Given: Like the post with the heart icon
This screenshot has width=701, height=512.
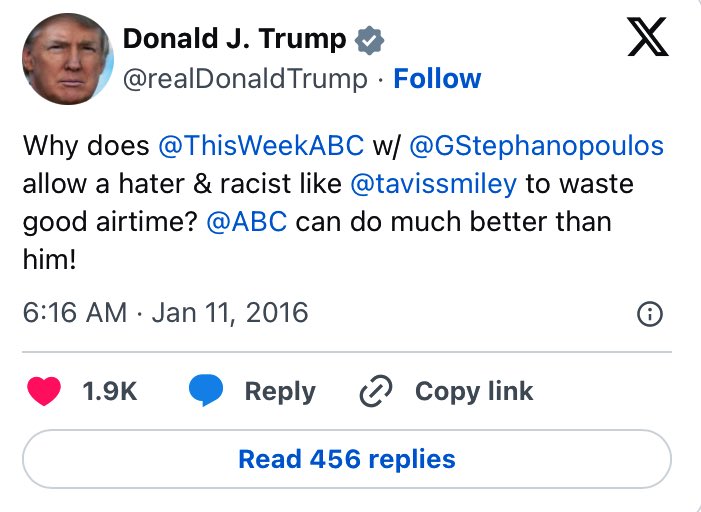Looking at the screenshot, I should click(x=43, y=391).
